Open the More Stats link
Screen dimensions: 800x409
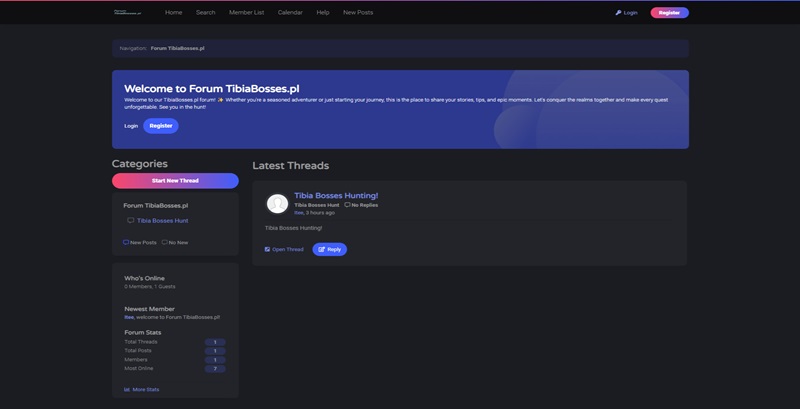tap(146, 390)
